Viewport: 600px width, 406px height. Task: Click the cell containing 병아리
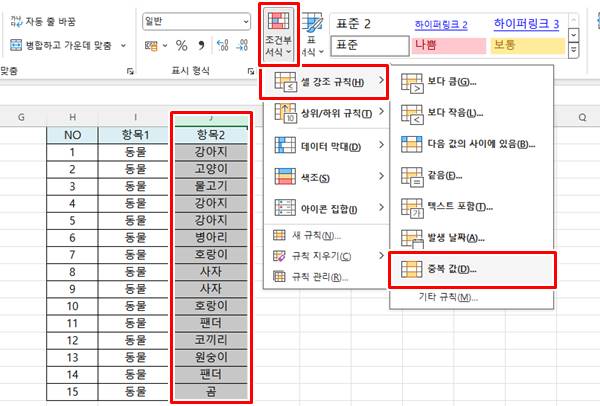(x=211, y=237)
